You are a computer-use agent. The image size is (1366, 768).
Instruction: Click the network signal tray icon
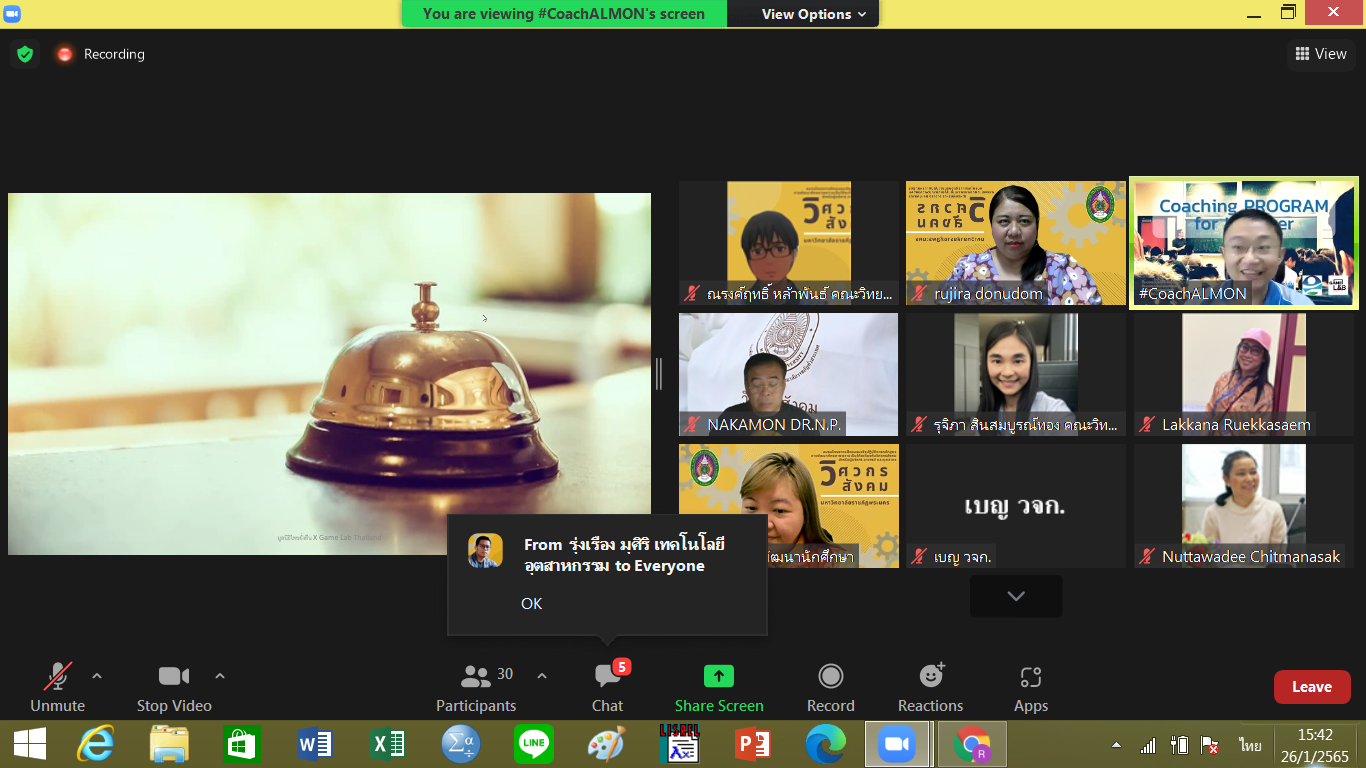(1148, 745)
